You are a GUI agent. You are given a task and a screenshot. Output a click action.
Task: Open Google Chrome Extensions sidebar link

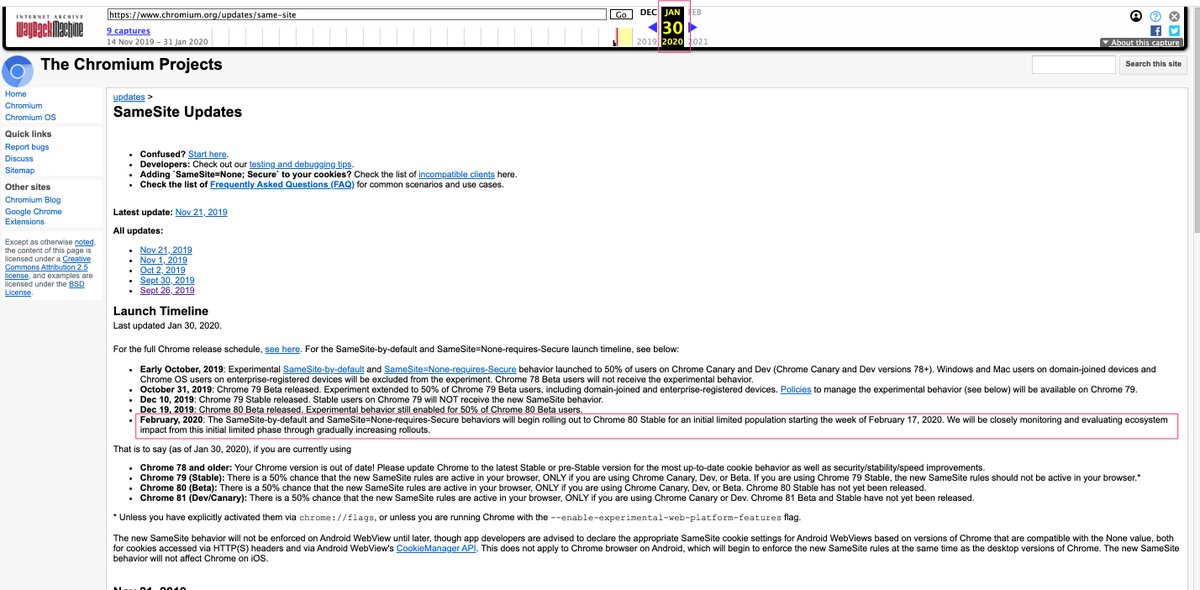pos(33,217)
